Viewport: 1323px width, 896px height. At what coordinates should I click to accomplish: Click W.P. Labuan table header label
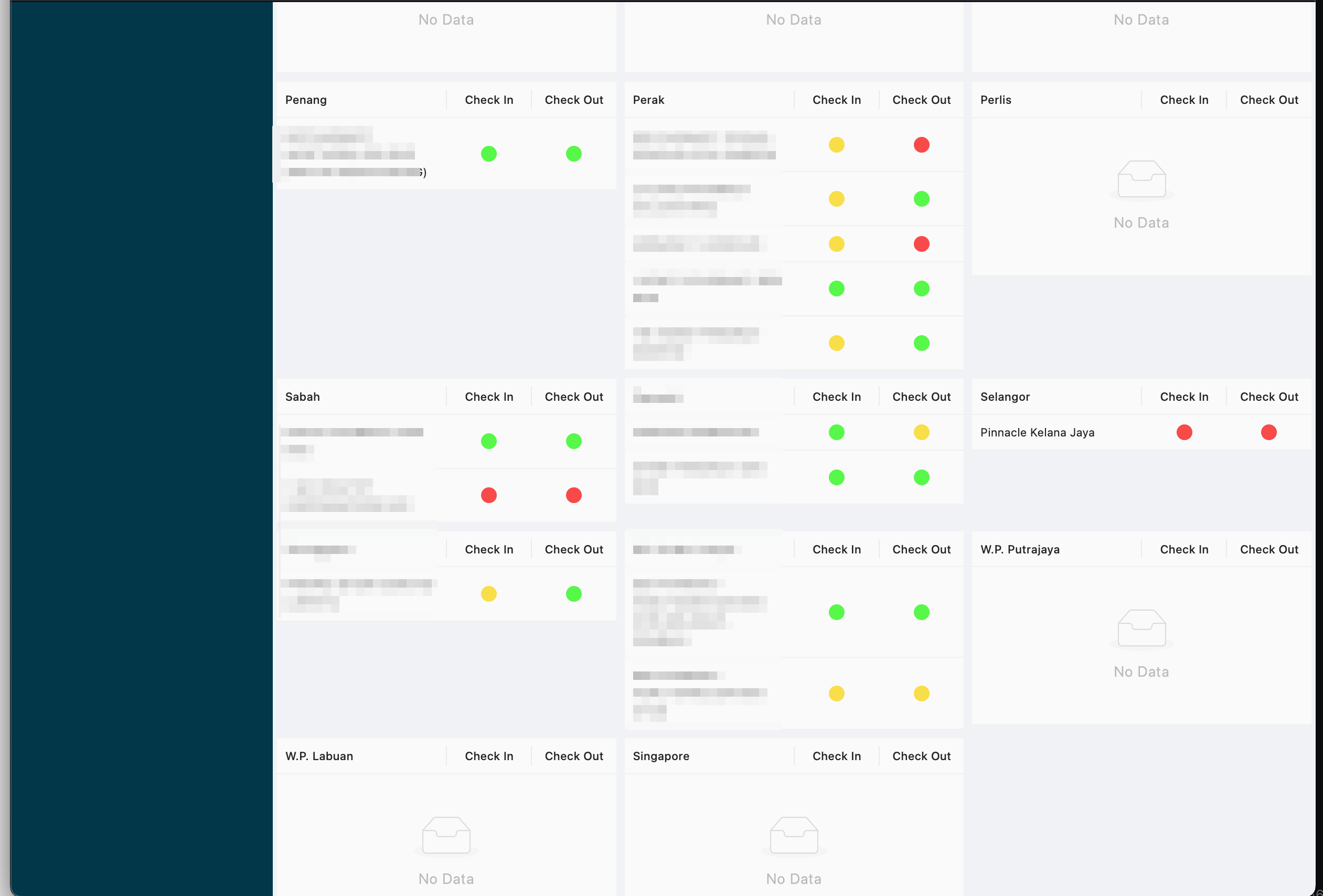tap(319, 756)
